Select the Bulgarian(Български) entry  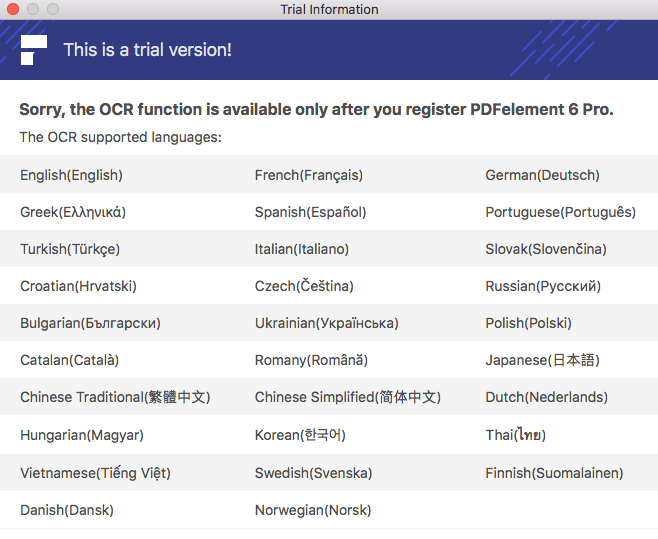[x=90, y=323]
